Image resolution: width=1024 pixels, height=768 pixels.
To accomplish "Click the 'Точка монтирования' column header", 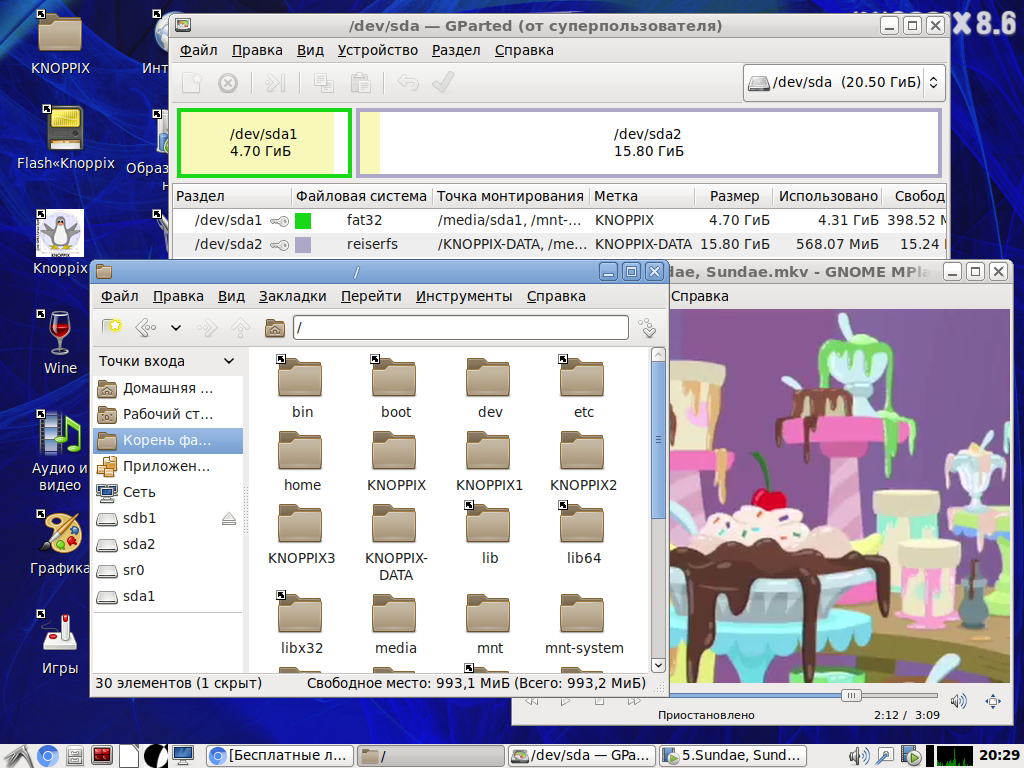I will pyautogui.click(x=510, y=196).
